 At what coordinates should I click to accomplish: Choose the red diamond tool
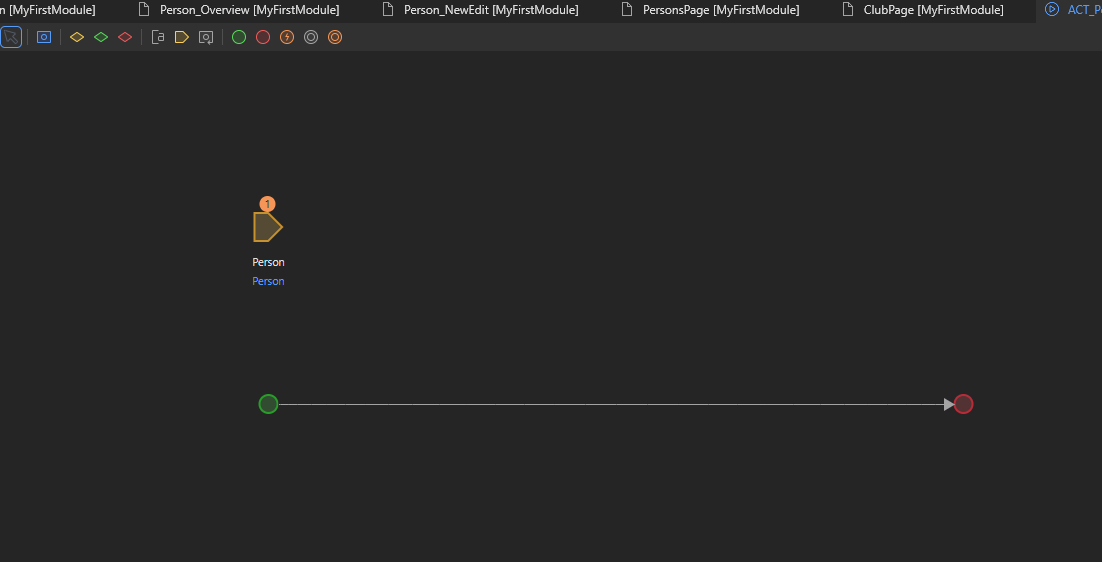pos(125,37)
